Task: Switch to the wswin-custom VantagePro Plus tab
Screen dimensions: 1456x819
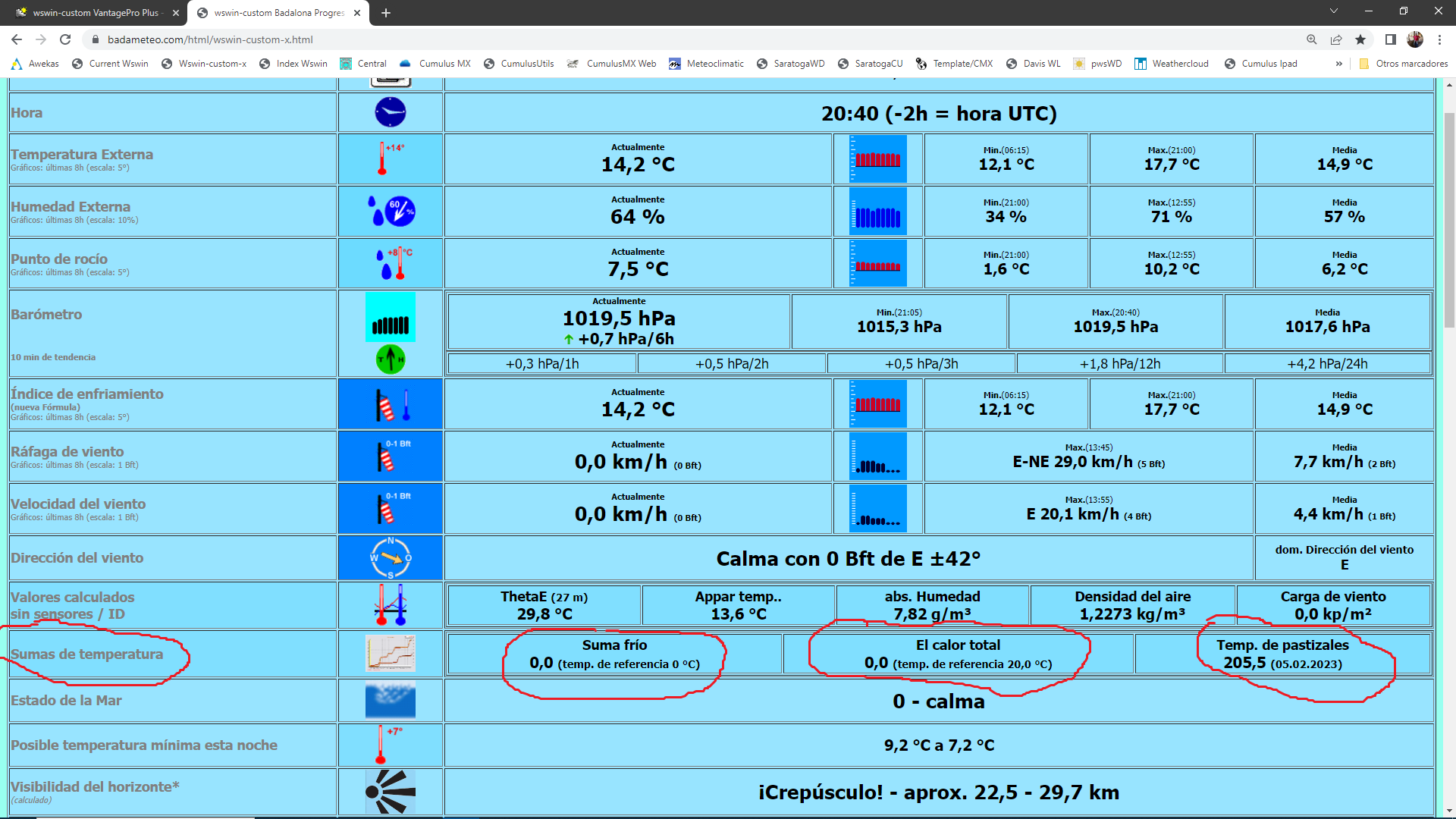Action: pos(95,13)
